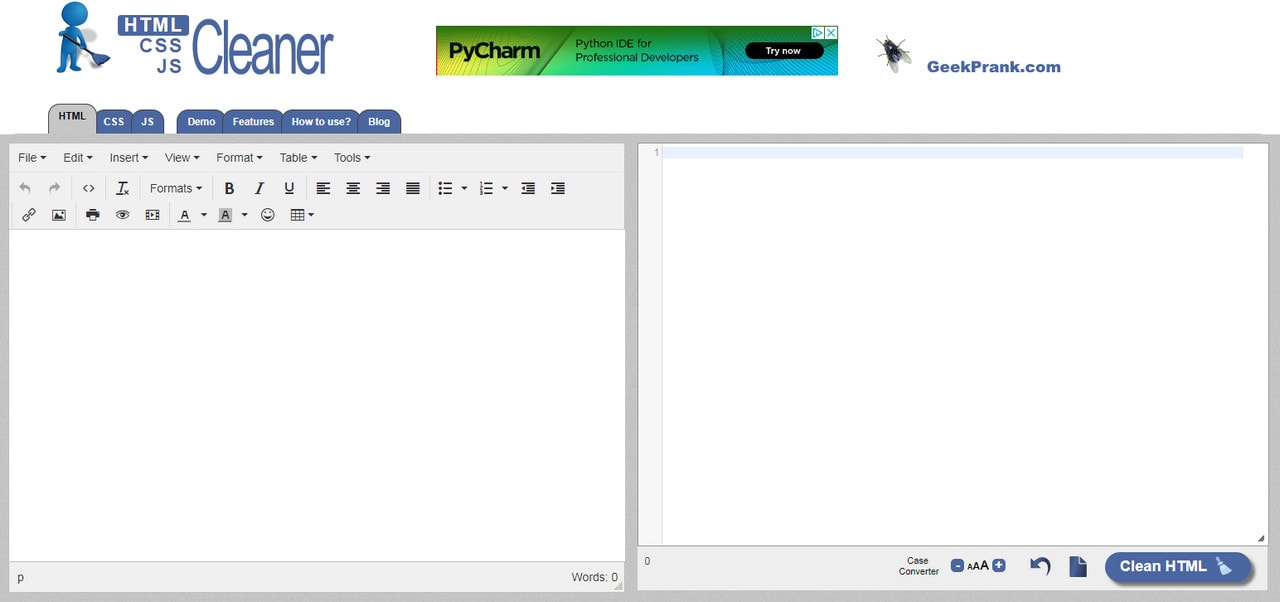Insert an image with the picture icon
Viewport: 1280px width, 602px height.
point(59,215)
